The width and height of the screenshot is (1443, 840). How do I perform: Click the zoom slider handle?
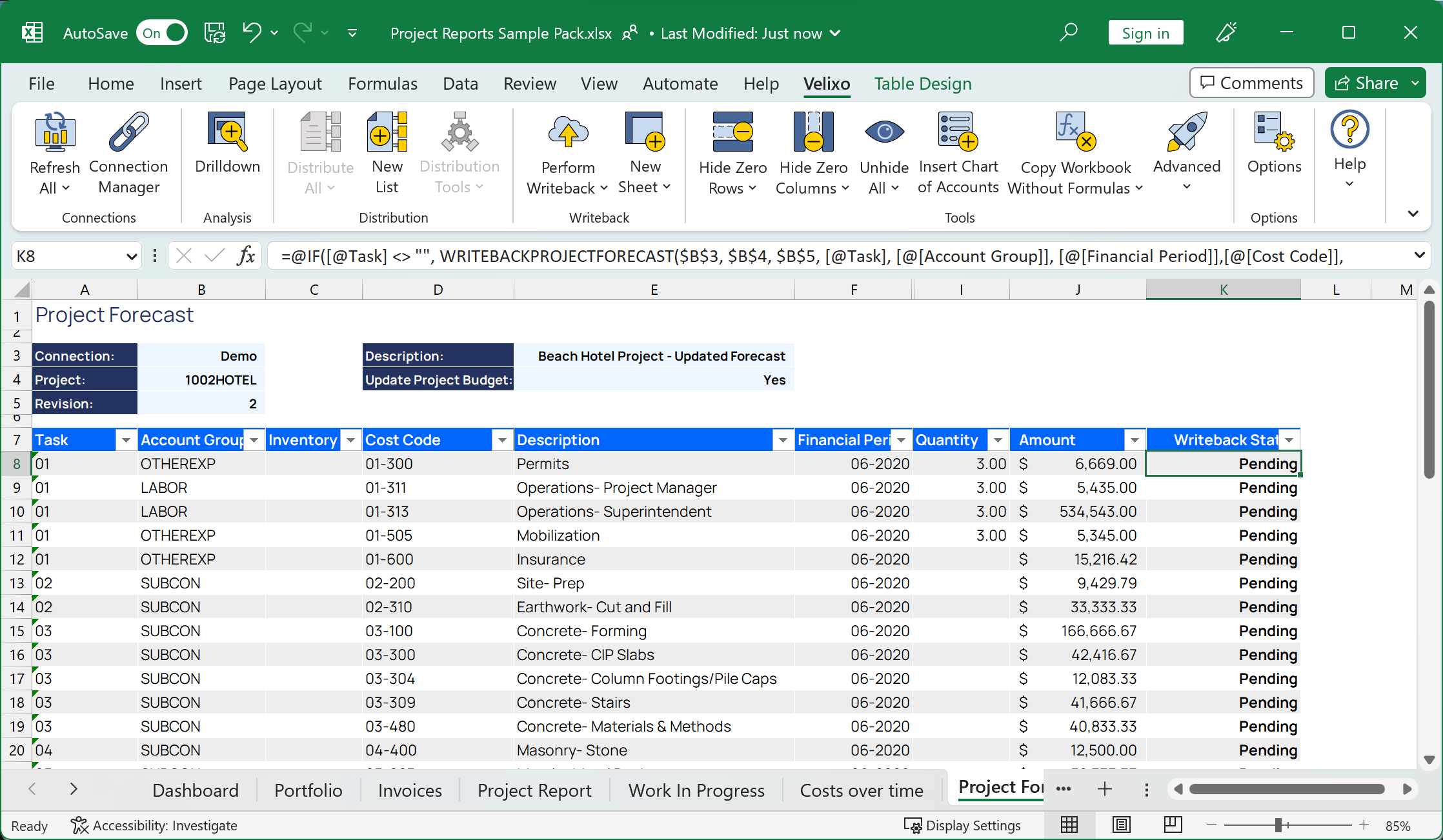point(1278,825)
